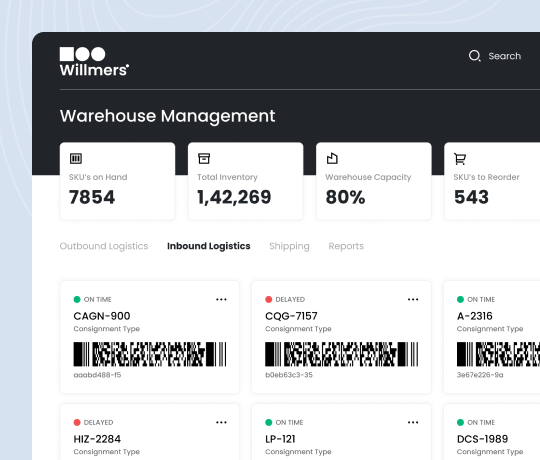Click ON TIME label on A-2316 card
Screen dimensions: 540x460
481,300
